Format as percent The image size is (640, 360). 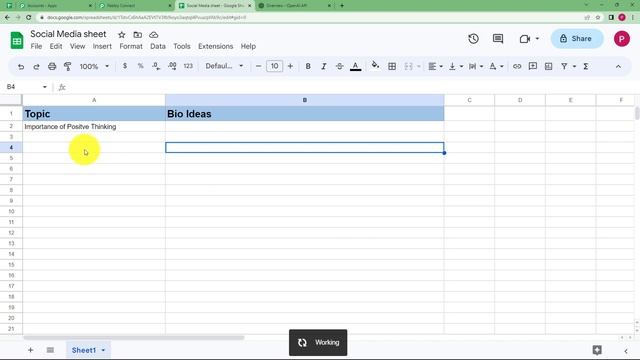pyautogui.click(x=140, y=66)
